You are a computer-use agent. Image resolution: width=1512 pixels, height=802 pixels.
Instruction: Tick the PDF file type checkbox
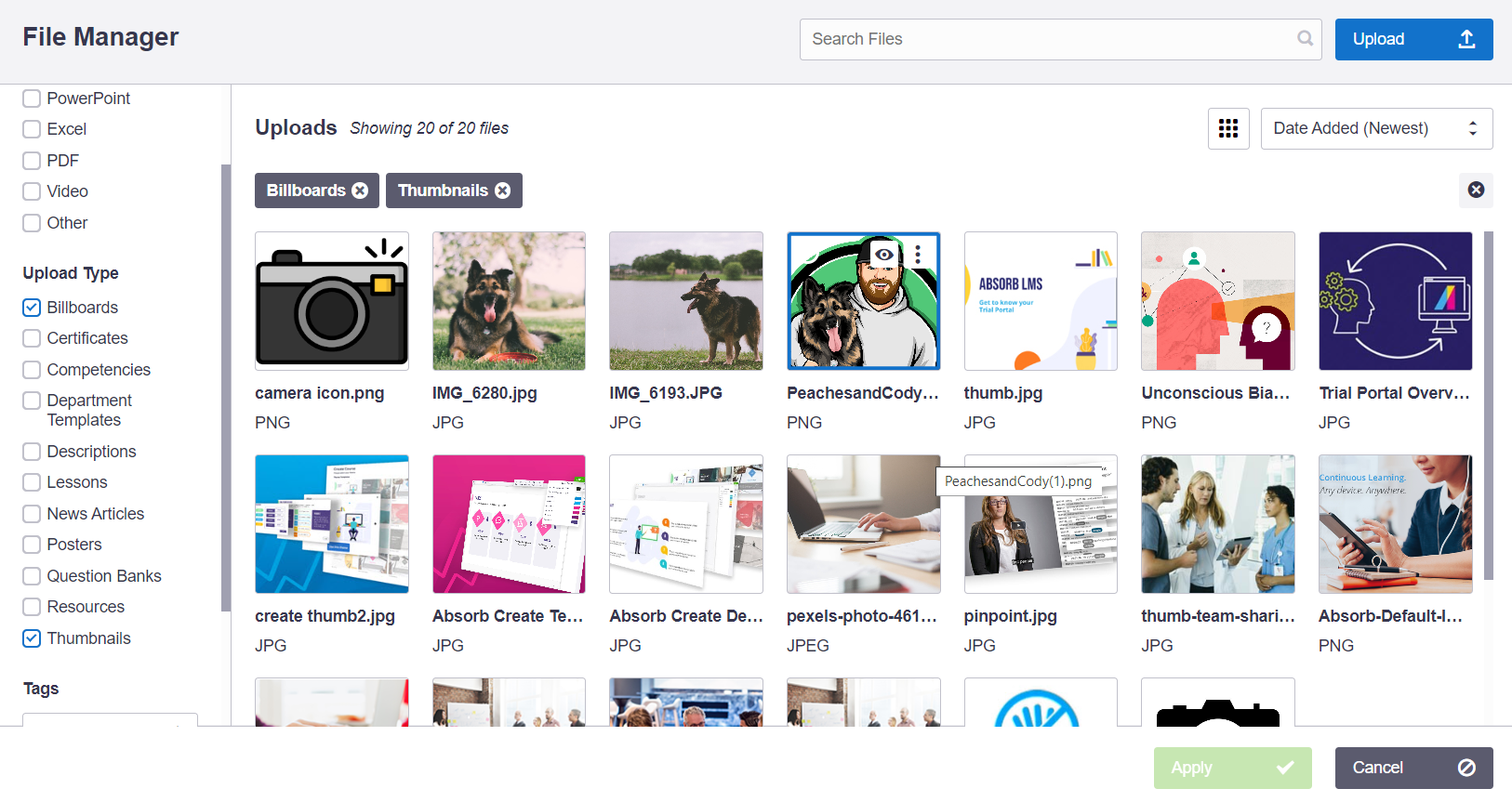tap(32, 161)
